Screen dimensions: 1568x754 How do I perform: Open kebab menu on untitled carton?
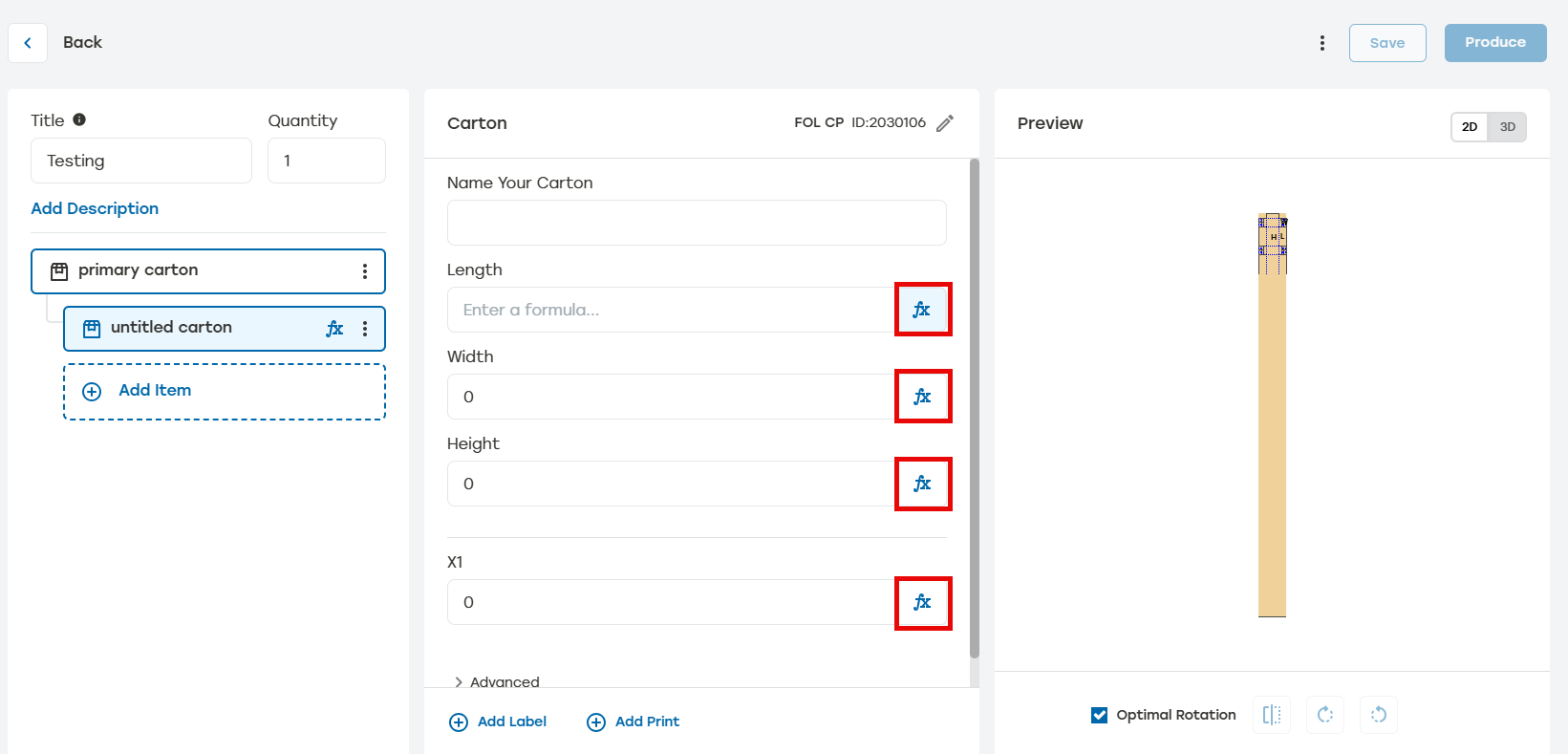tap(365, 329)
